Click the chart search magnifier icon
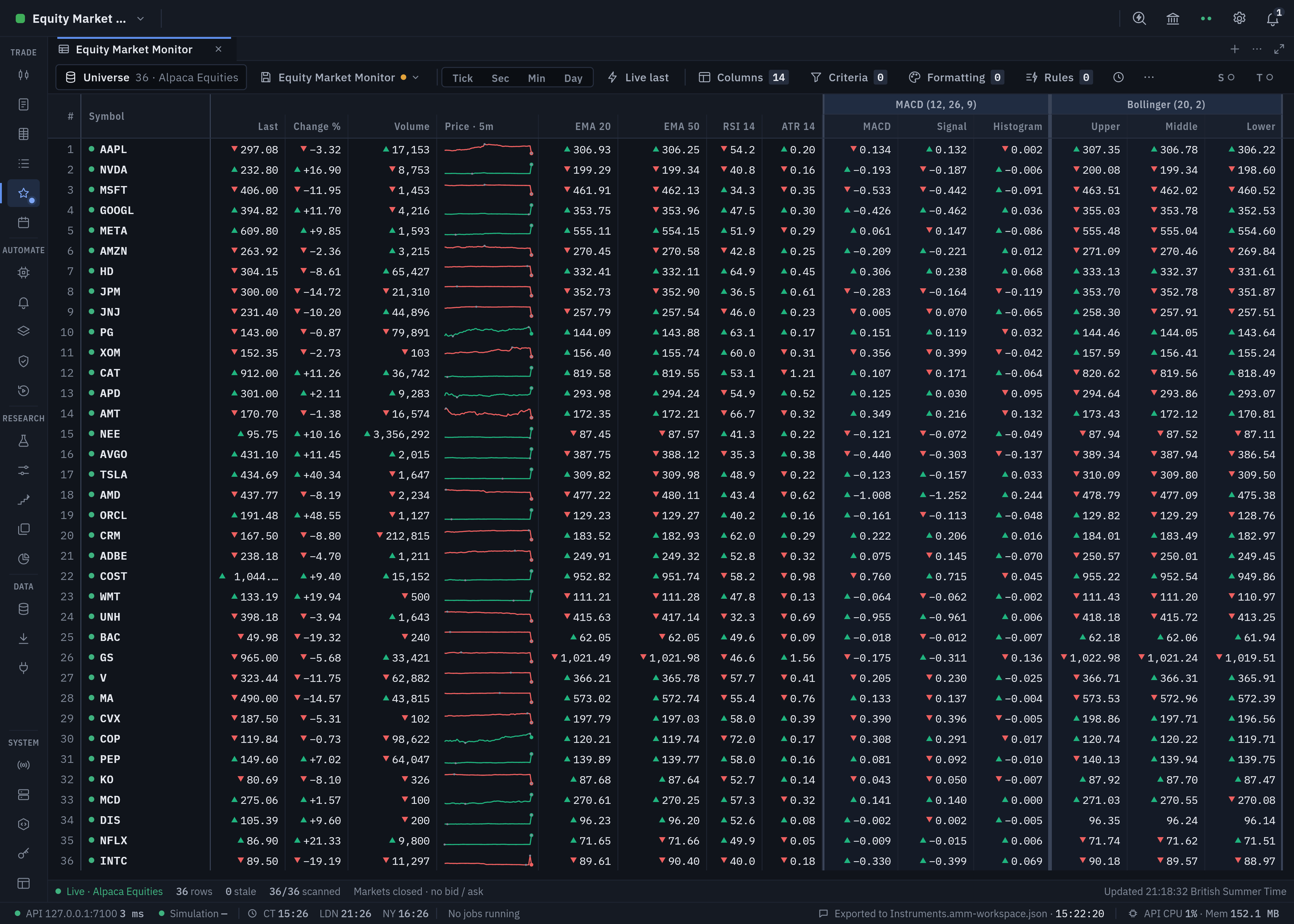The image size is (1294, 924). pos(1139,18)
